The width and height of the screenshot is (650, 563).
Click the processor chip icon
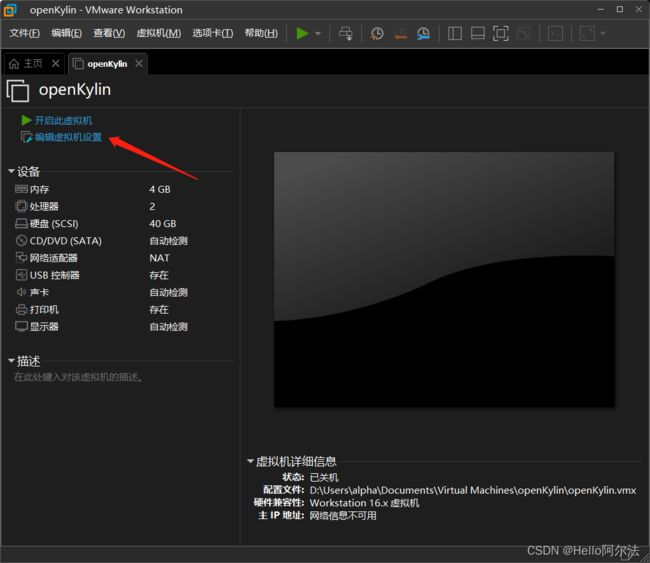point(21,206)
